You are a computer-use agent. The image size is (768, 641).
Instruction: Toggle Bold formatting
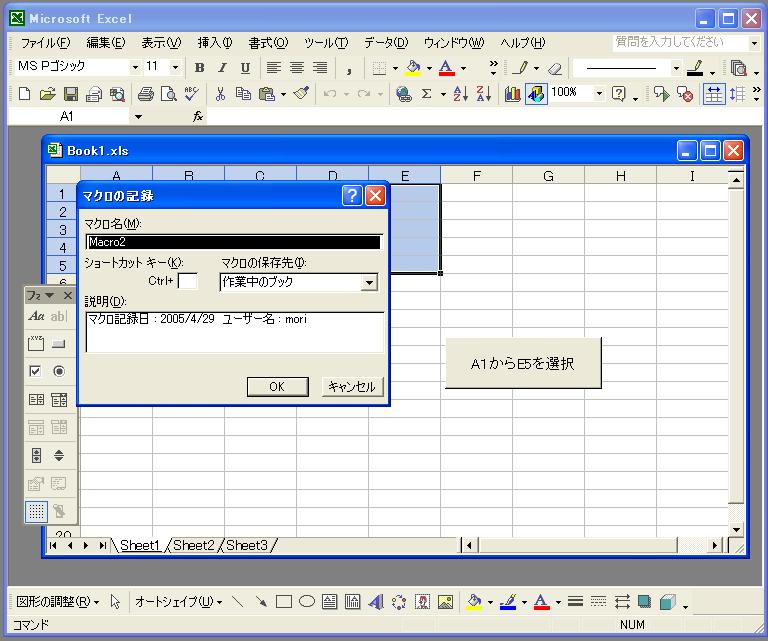point(199,68)
